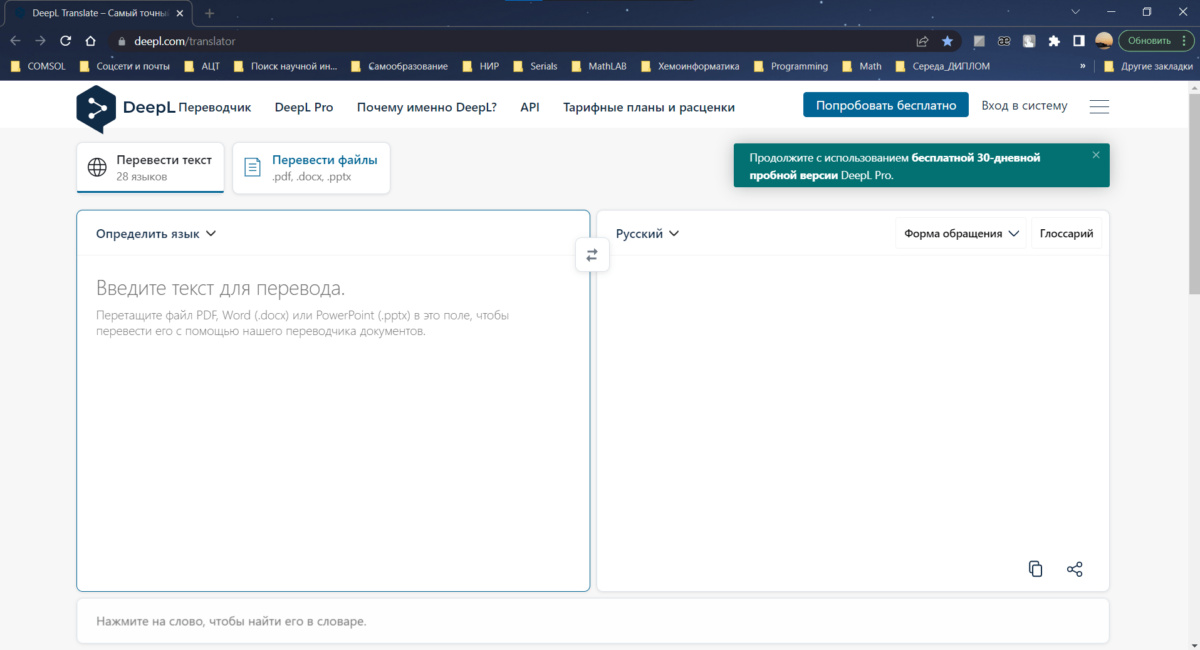Open the target language dropdown Русский
This screenshot has width=1200, height=650.
(647, 234)
